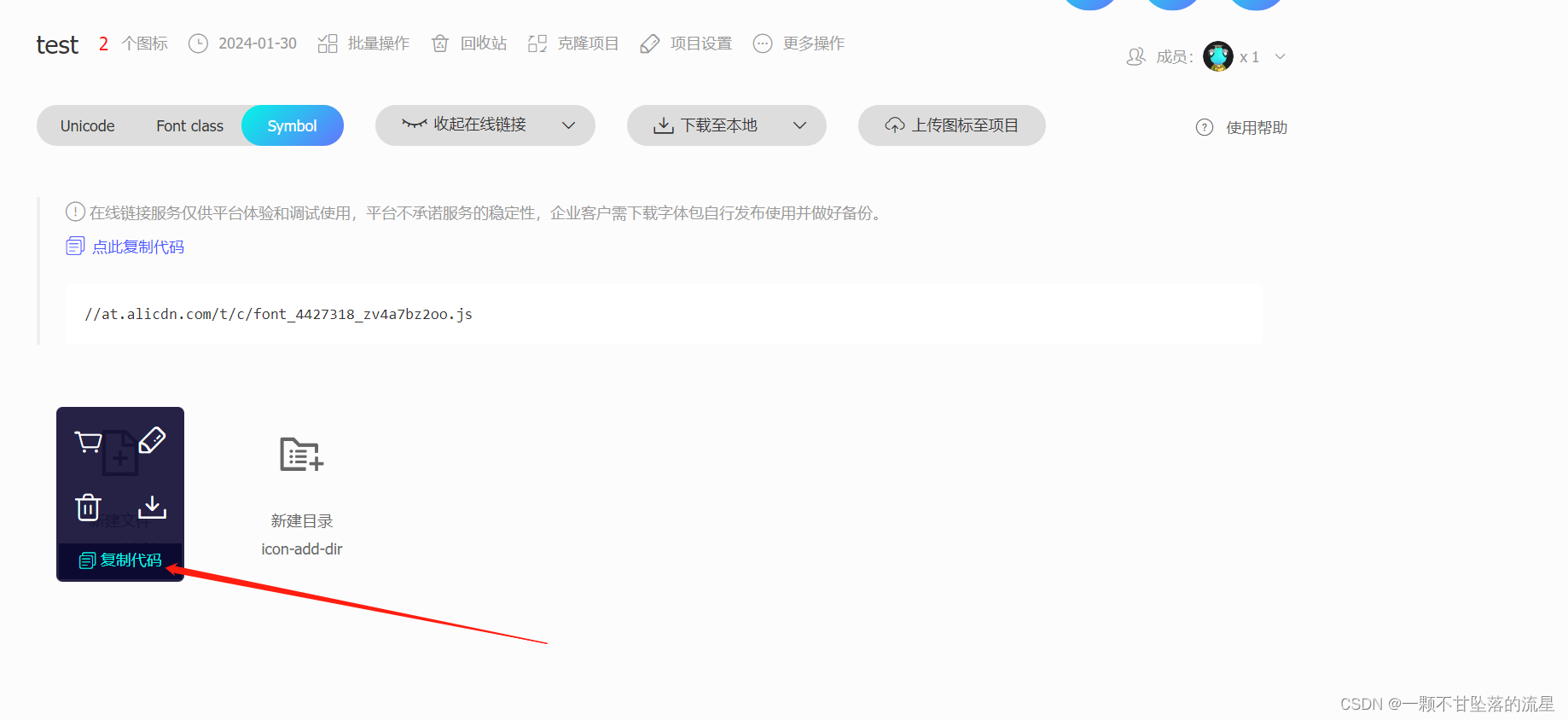
Task: Click the date 2024-01-30
Action: [258, 44]
